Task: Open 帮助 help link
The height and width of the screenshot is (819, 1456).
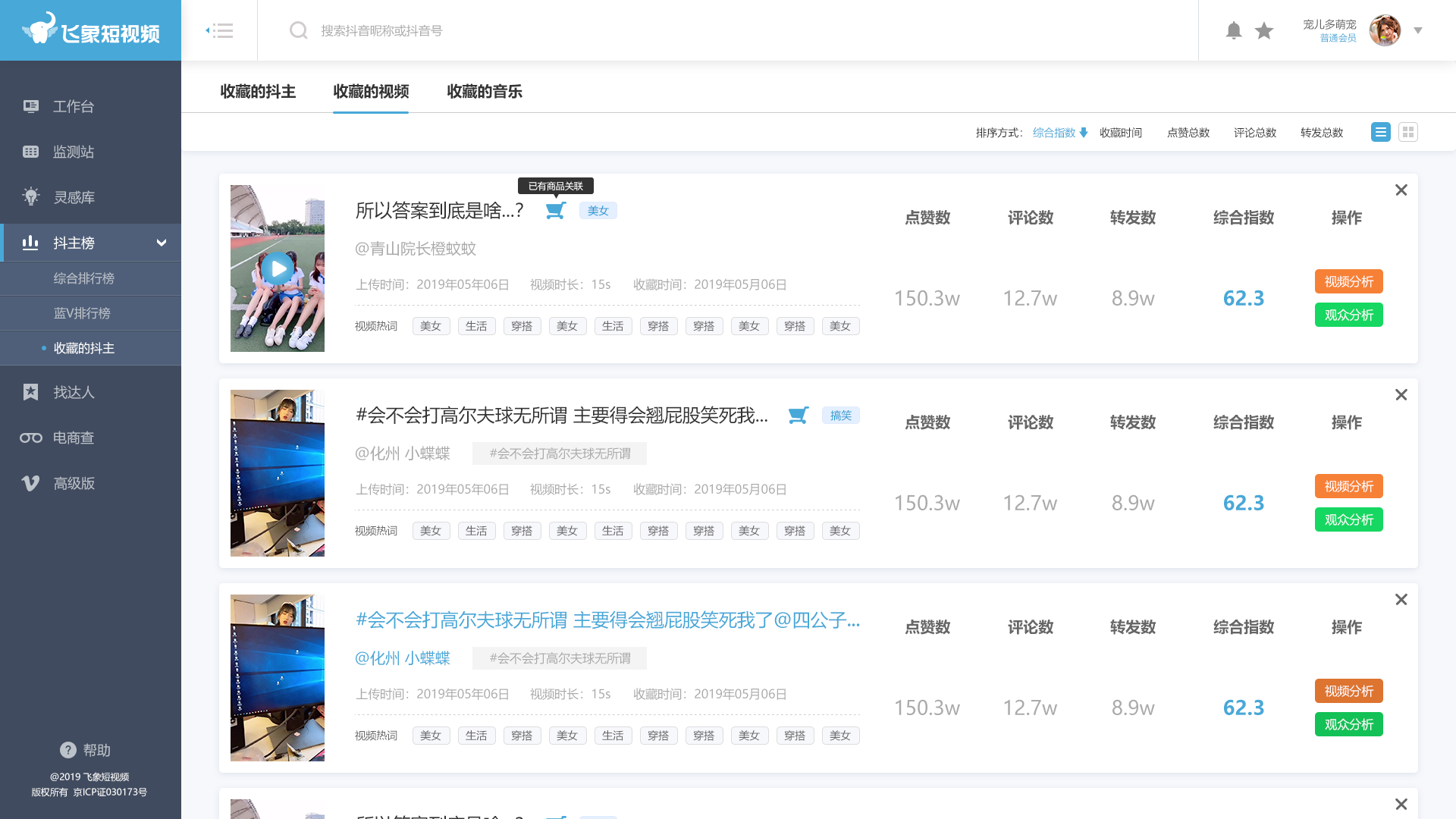Action: coord(86,750)
